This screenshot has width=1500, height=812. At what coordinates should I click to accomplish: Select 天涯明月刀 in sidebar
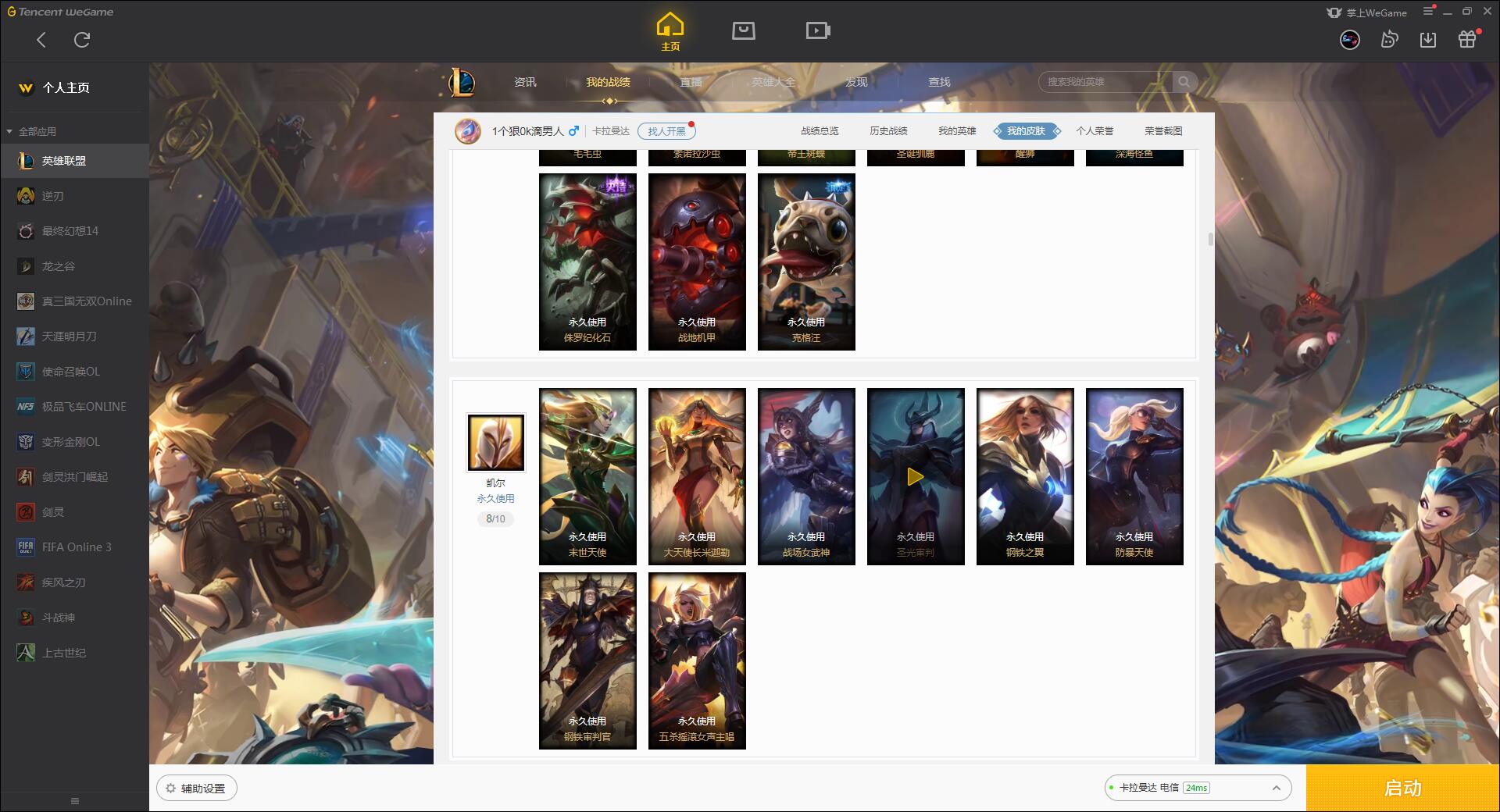(74, 337)
